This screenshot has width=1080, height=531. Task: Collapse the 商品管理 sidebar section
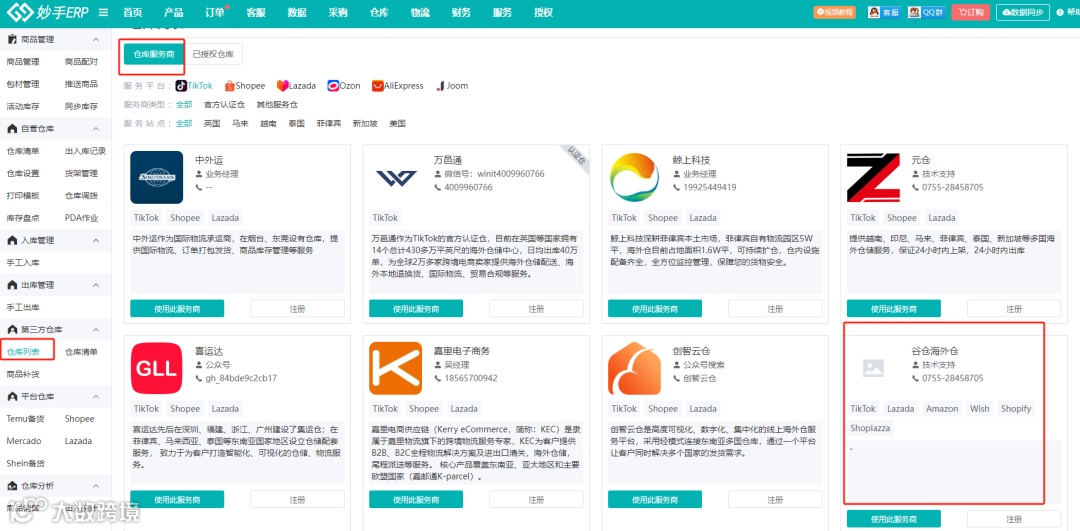click(96, 39)
